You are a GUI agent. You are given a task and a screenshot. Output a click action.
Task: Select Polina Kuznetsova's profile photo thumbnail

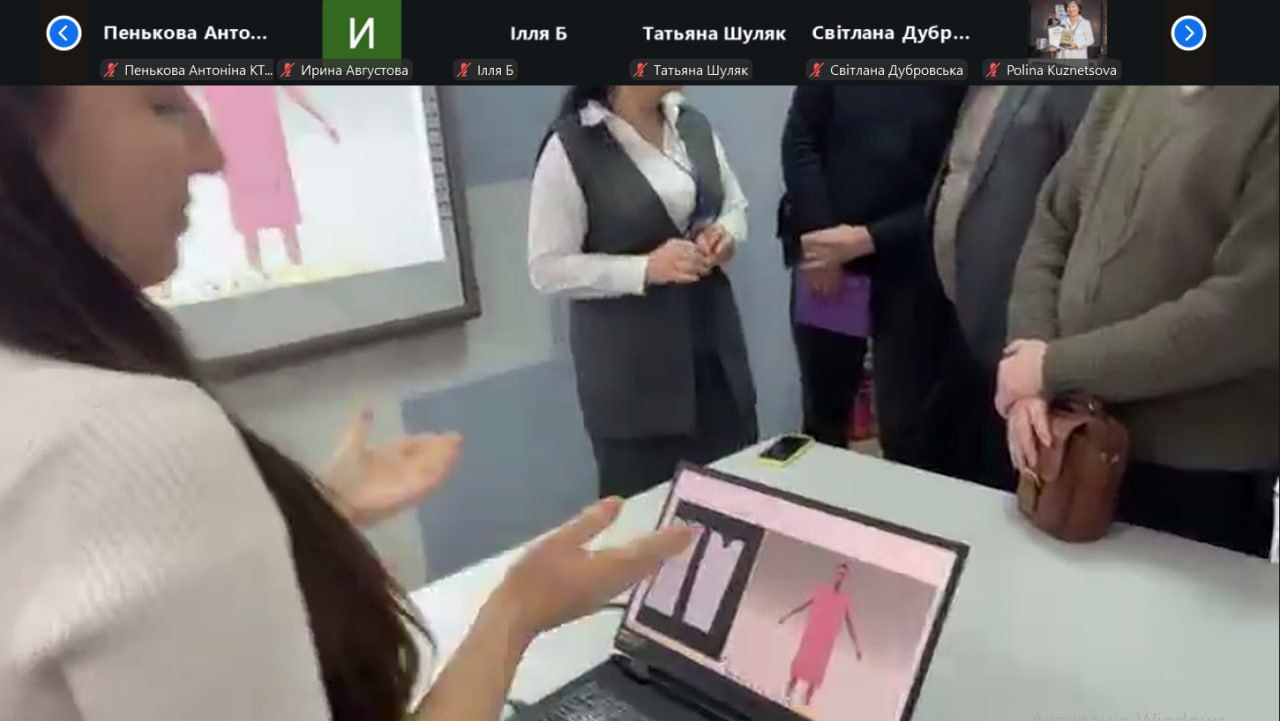point(1068,29)
